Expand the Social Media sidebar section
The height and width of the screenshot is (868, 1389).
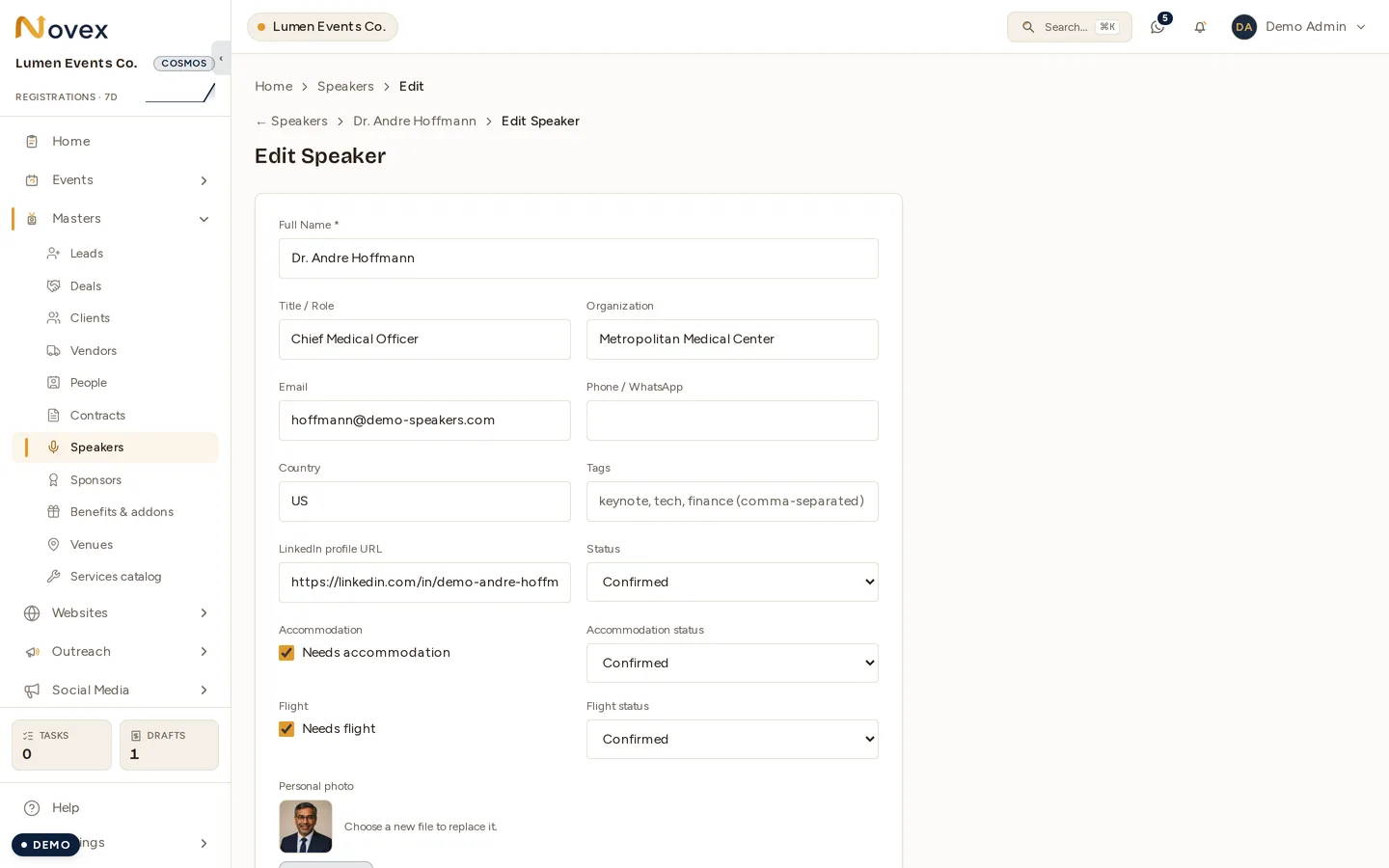coord(116,691)
